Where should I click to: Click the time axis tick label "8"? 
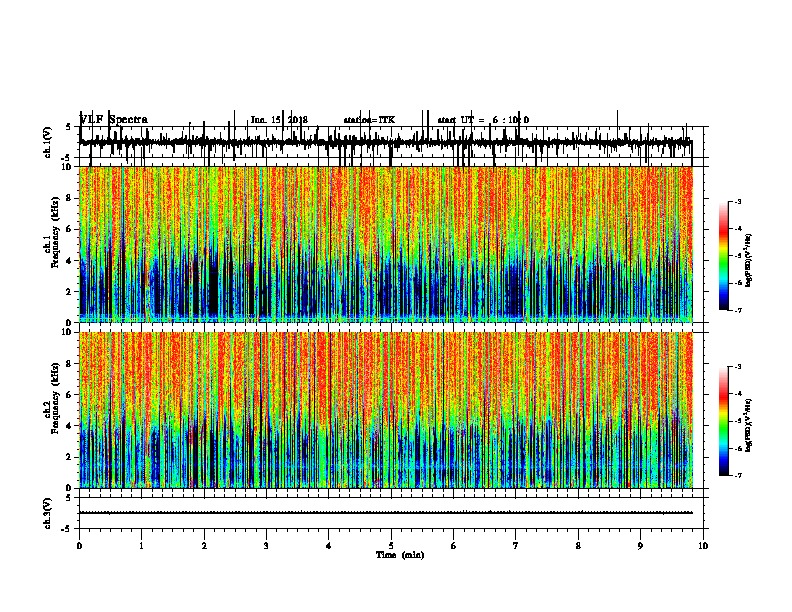pyautogui.click(x=578, y=546)
